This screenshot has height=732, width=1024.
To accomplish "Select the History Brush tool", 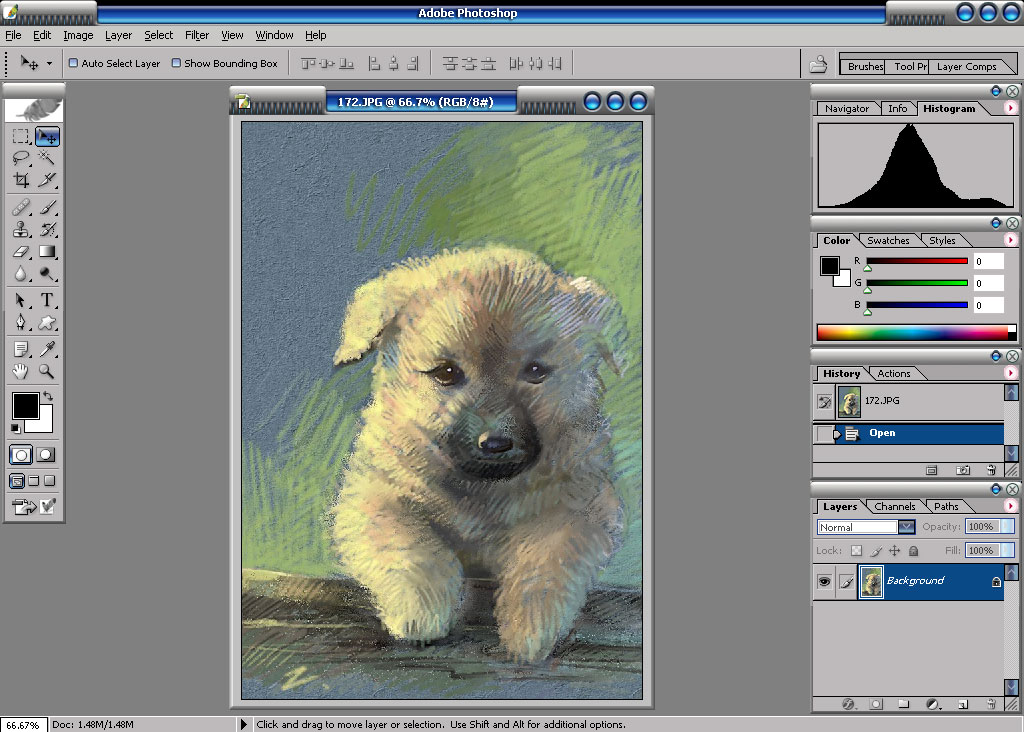I will [x=47, y=229].
